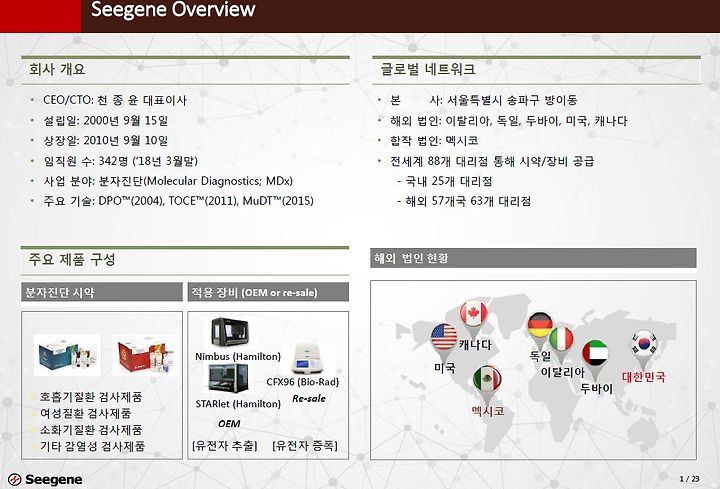The height and width of the screenshot is (489, 720).
Task: Click the 미국 map label
Action: (x=444, y=368)
